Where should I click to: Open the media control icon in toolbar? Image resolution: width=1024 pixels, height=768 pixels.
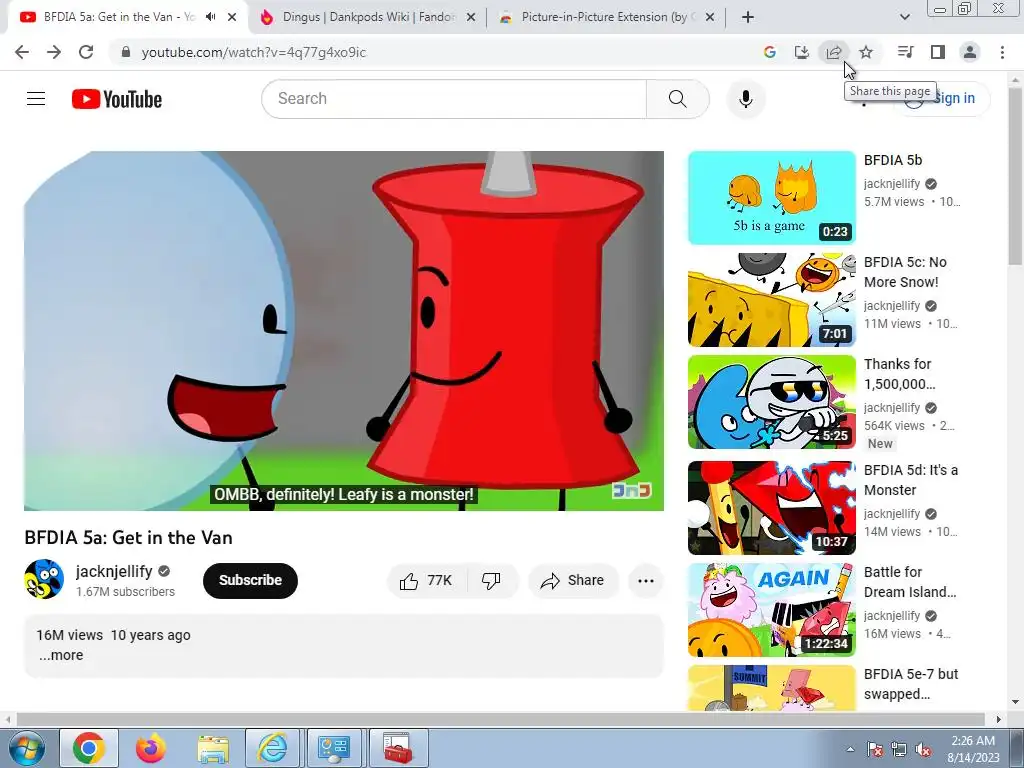click(x=905, y=52)
